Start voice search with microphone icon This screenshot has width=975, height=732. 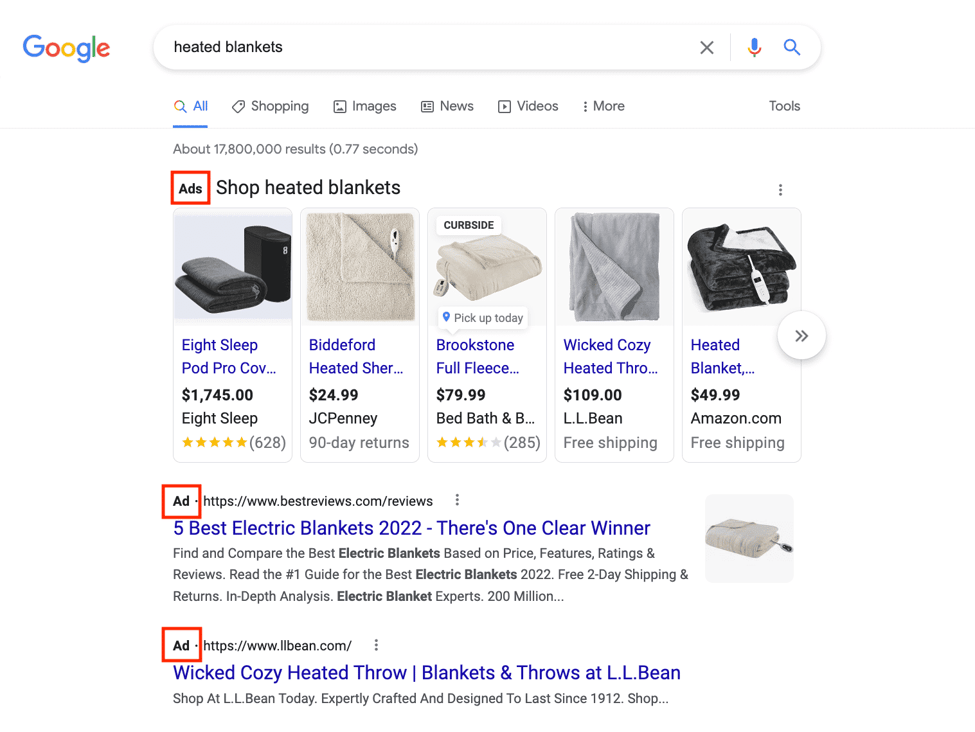[754, 47]
